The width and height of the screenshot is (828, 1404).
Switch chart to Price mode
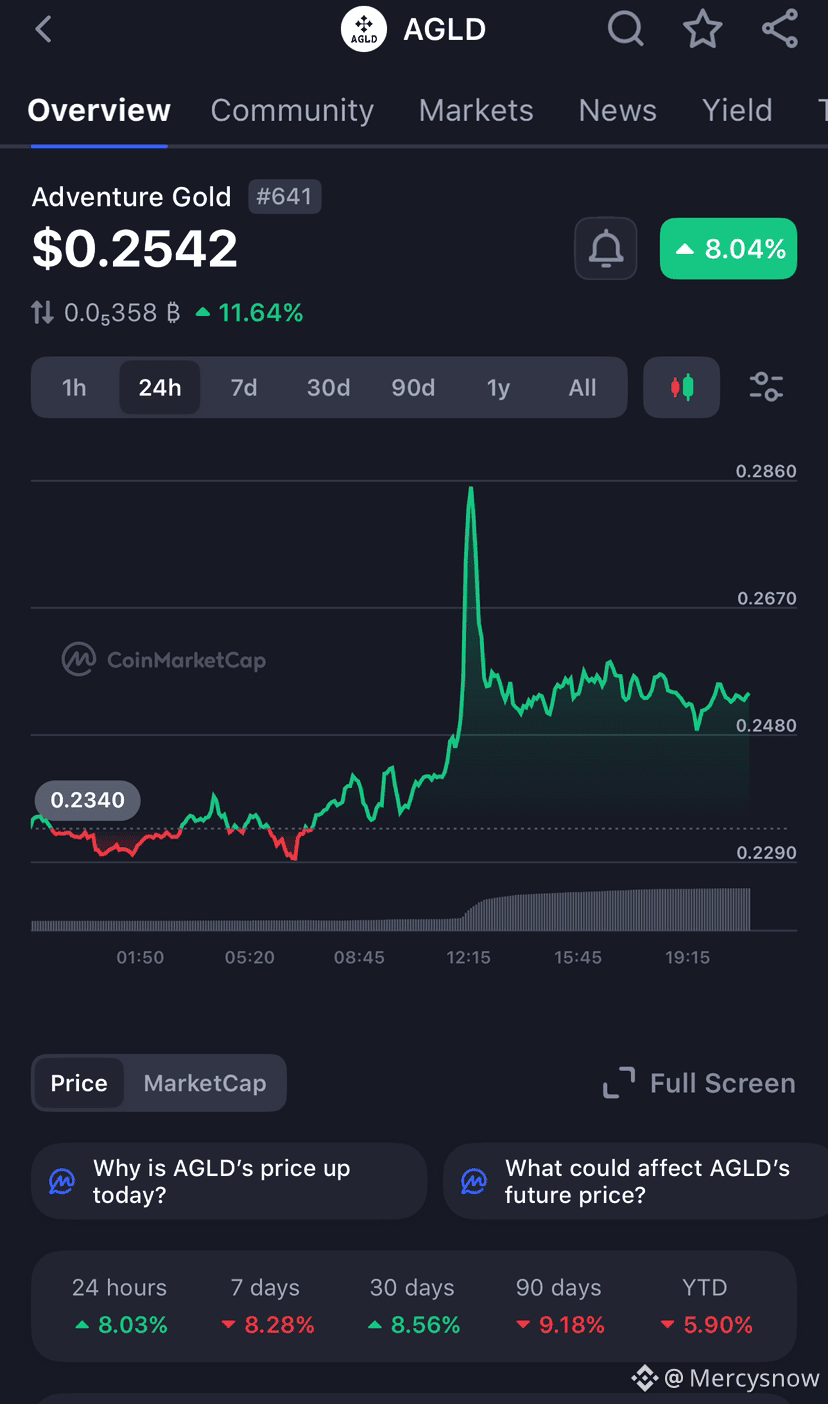point(79,1083)
